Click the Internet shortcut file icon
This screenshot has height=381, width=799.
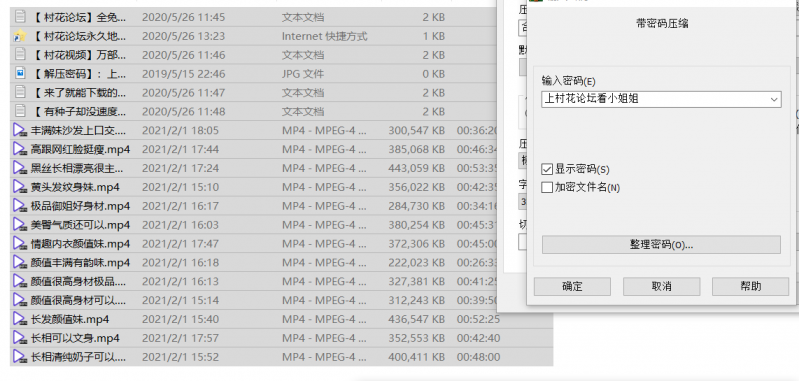tap(20, 36)
